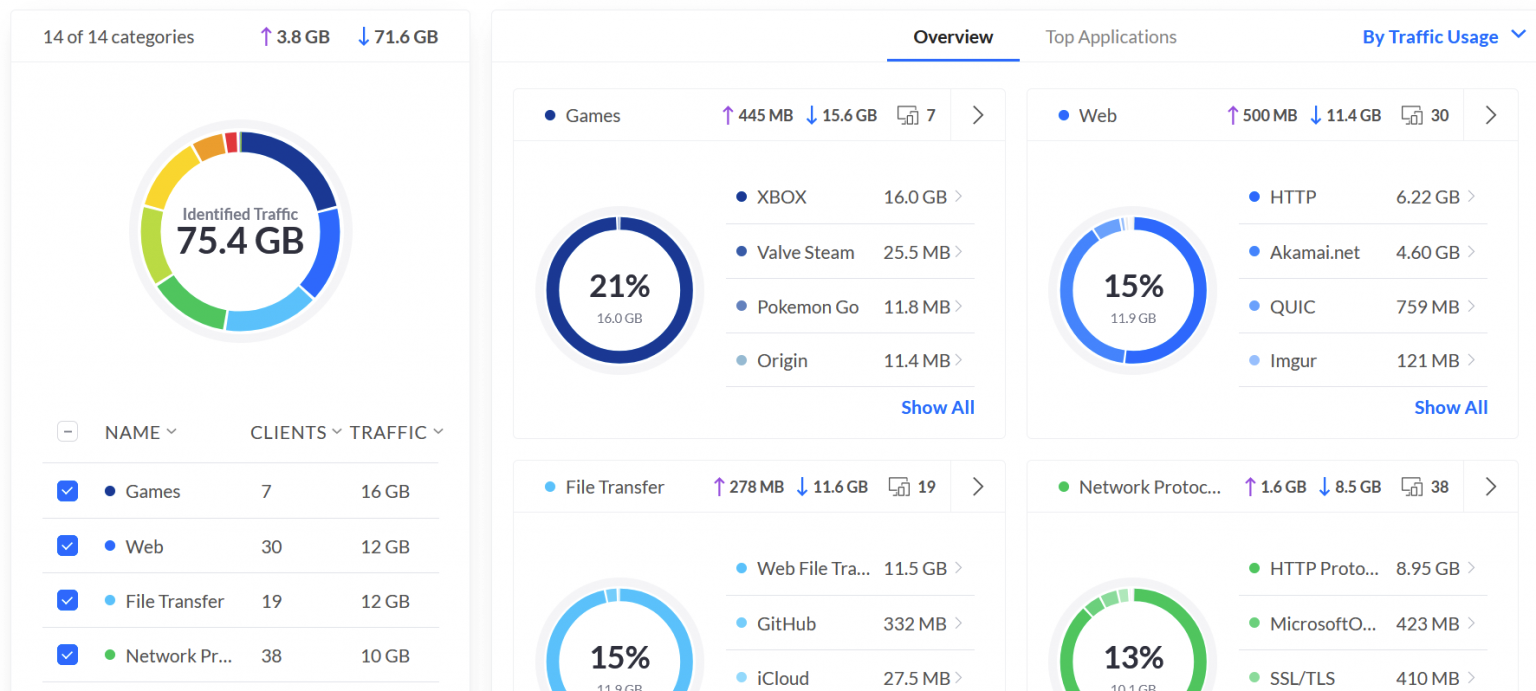Click the Network Protoc... card title

[1150, 488]
